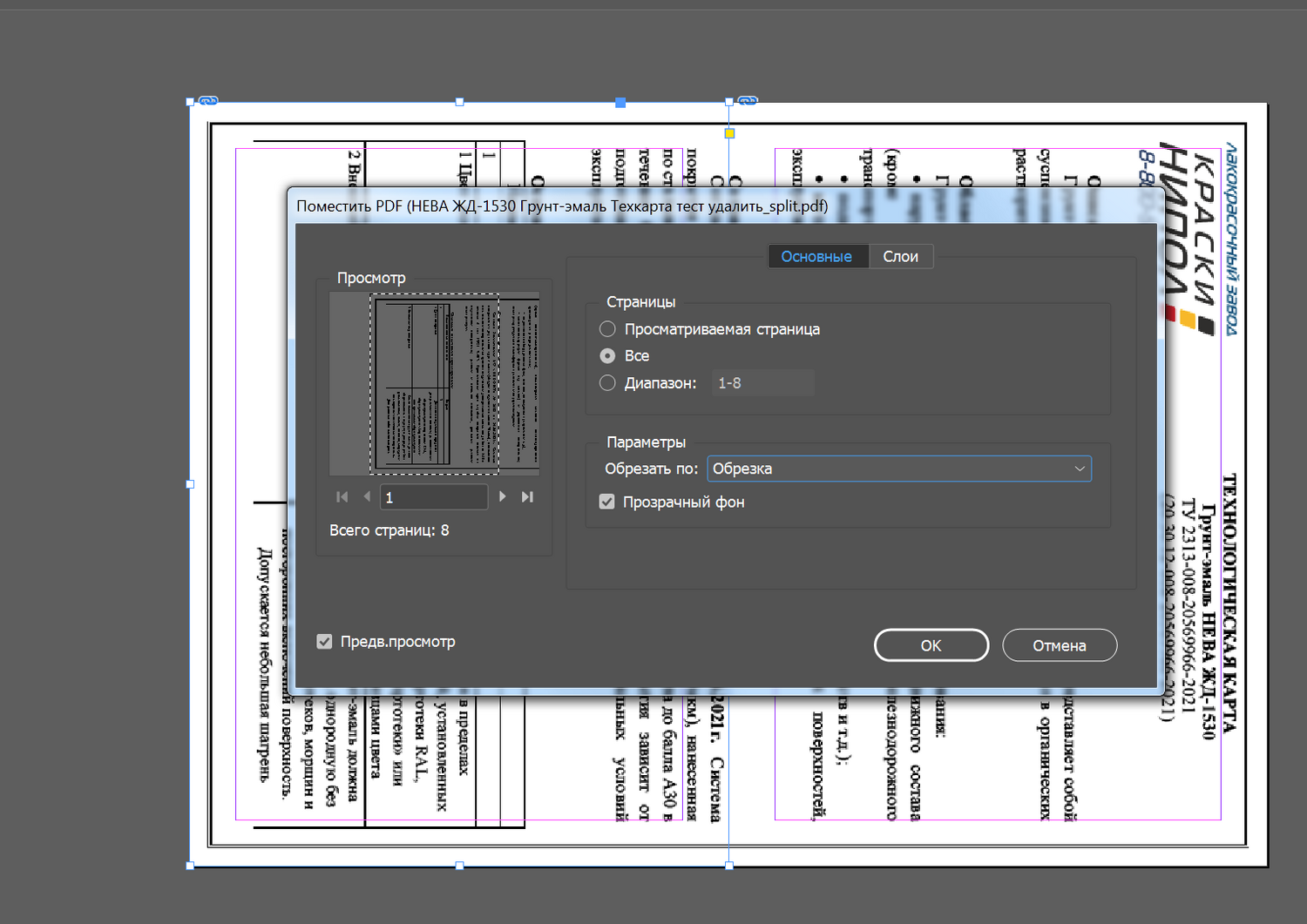Image resolution: width=1307 pixels, height=924 pixels.
Task: Click the PDF preview thumbnail
Action: click(x=434, y=383)
